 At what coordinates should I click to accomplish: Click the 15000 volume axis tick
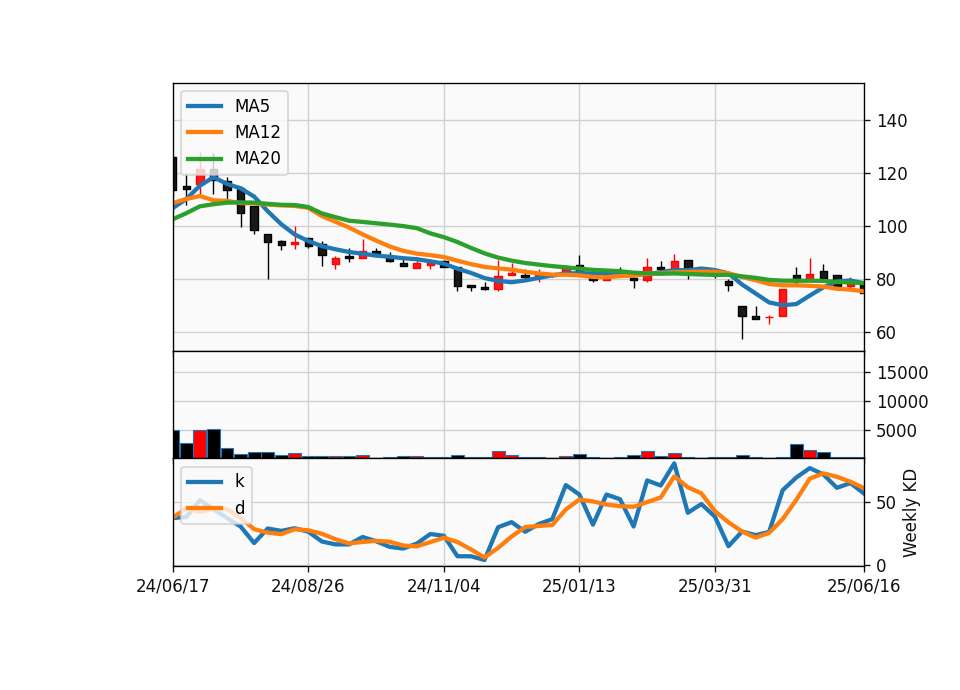pyautogui.click(x=902, y=373)
